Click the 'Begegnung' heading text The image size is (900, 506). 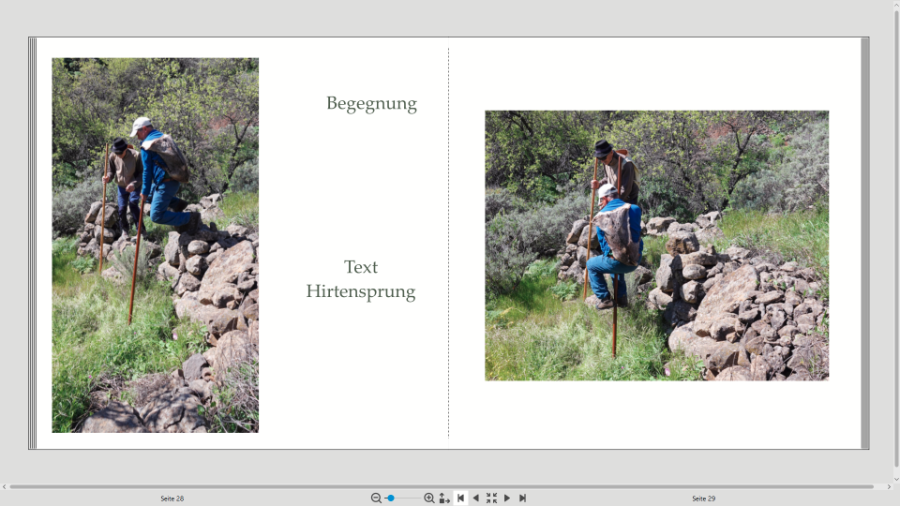point(371,104)
